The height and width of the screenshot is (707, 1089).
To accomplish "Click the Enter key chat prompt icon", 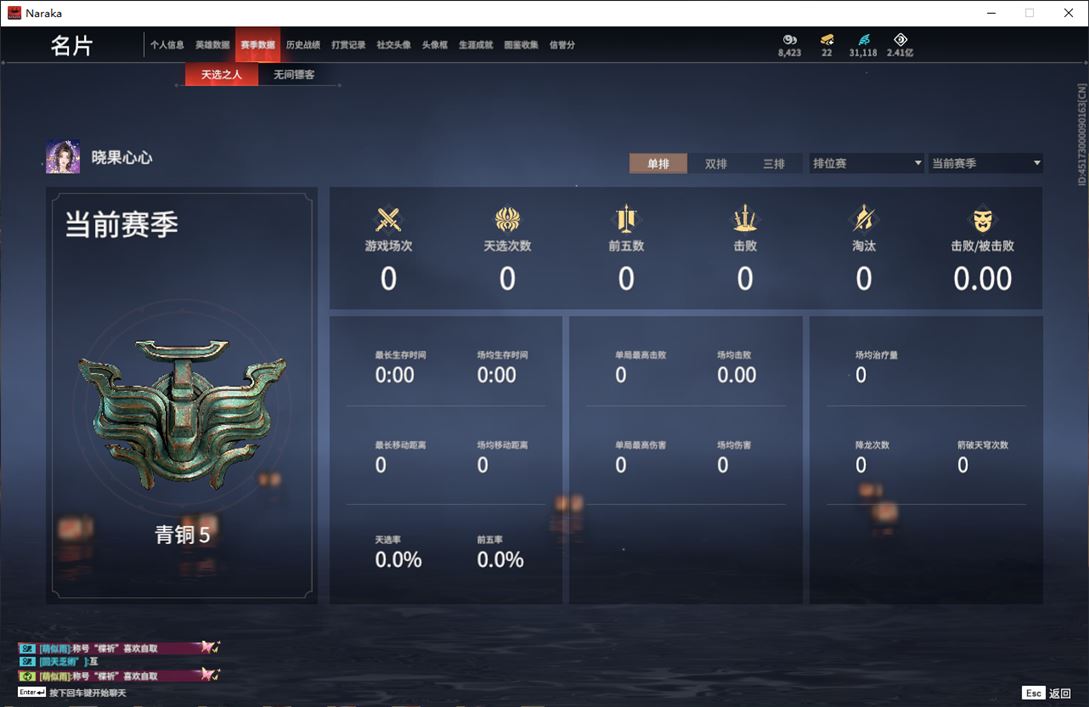I will (32, 692).
